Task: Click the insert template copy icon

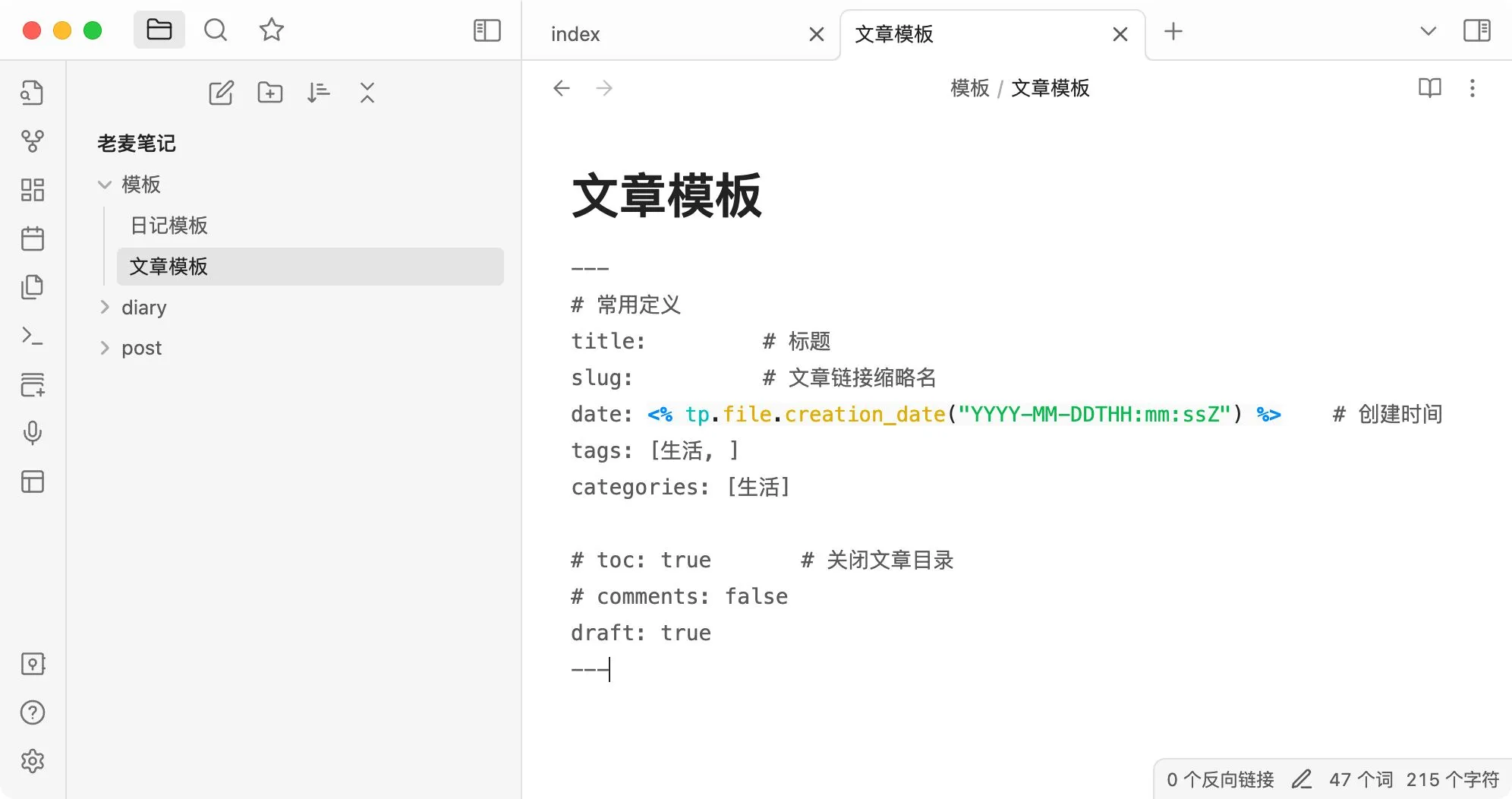Action: [32, 287]
